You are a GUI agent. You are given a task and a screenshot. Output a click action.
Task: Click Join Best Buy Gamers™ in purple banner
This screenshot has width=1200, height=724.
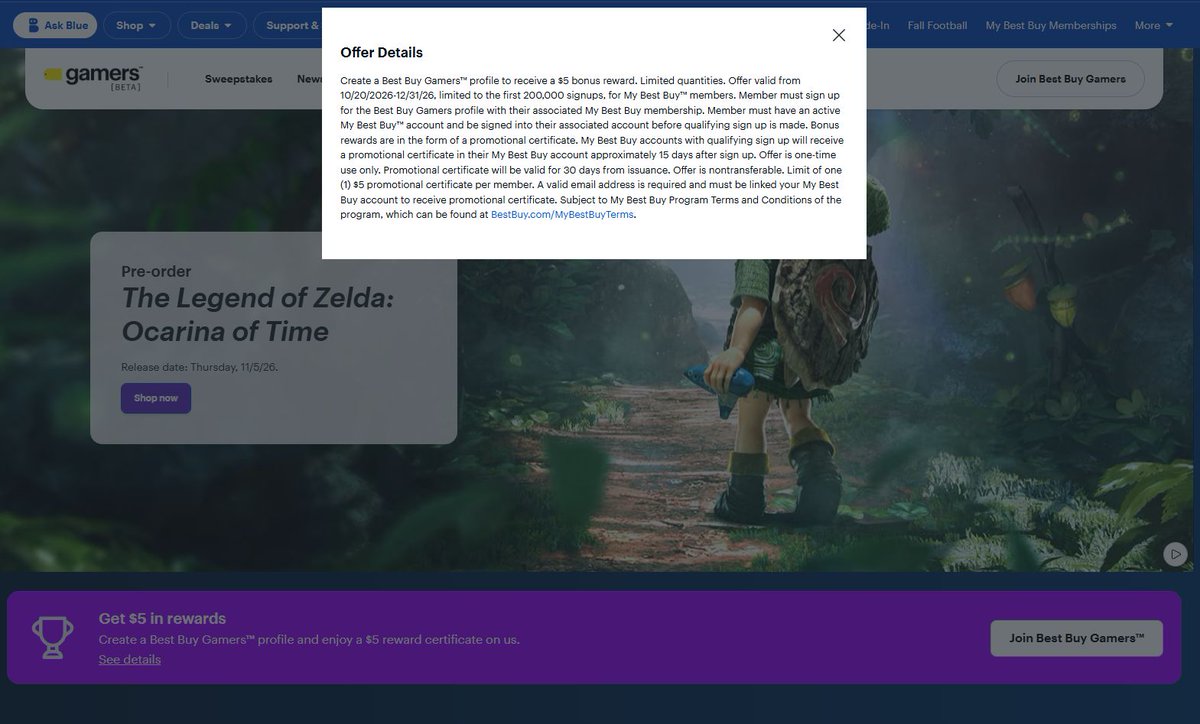coord(1077,638)
